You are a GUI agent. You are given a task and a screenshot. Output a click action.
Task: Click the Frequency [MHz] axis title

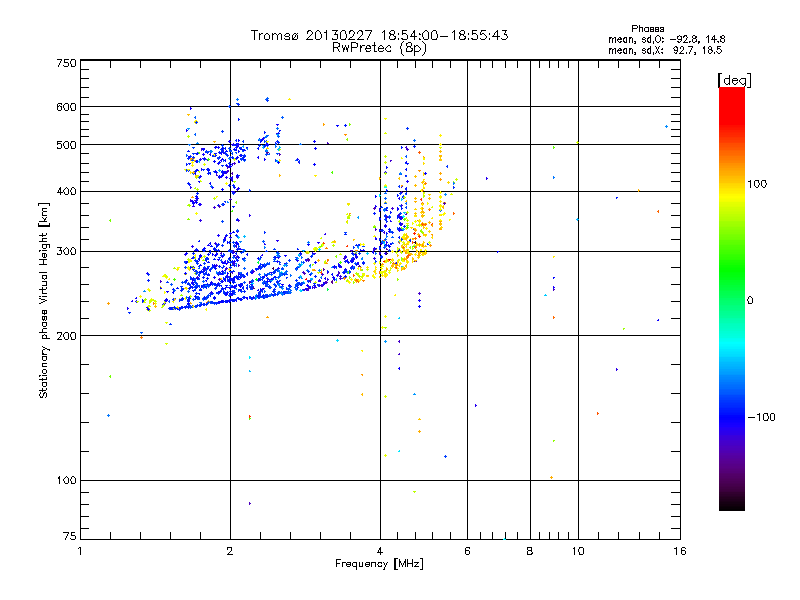click(x=379, y=563)
